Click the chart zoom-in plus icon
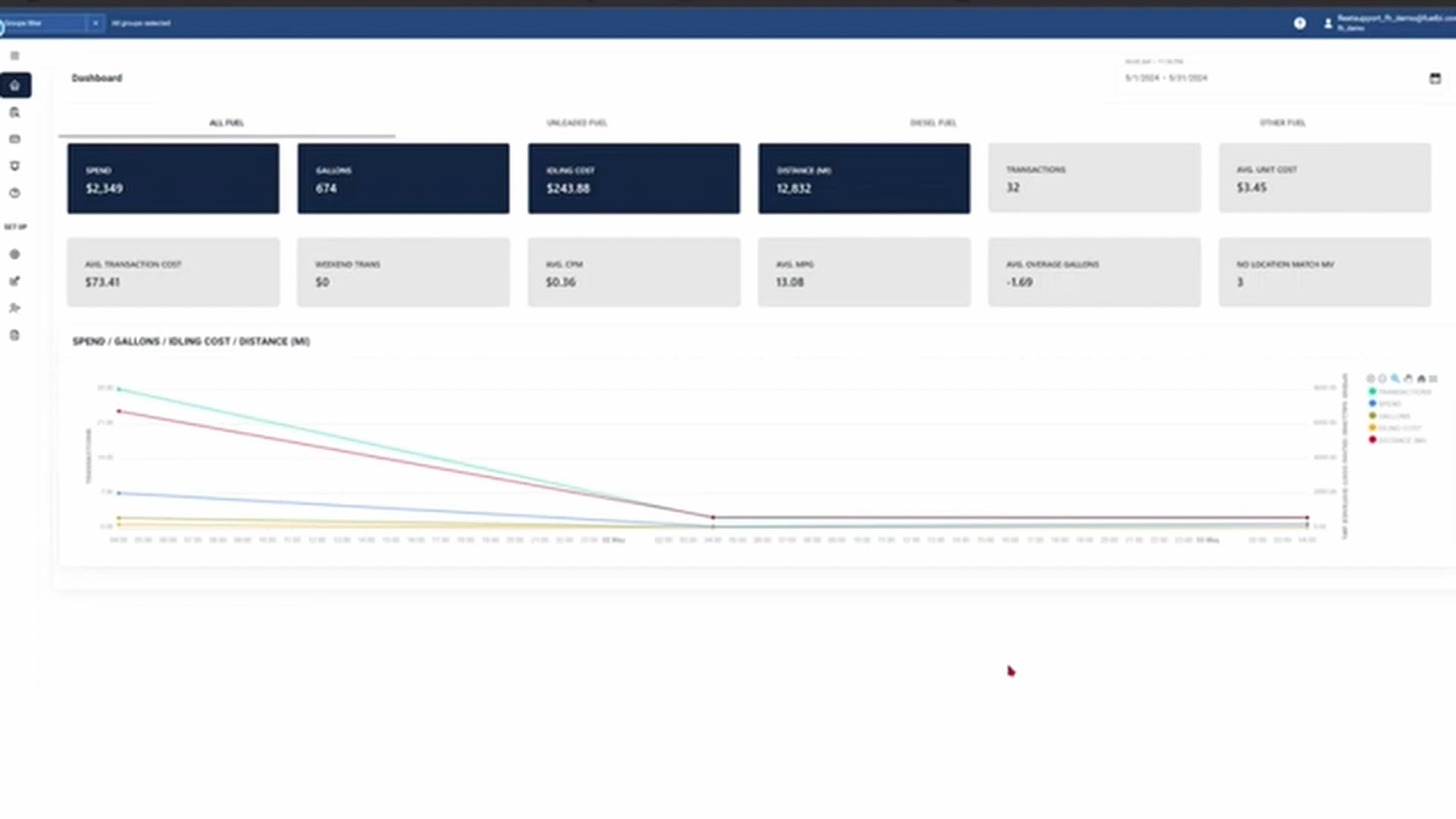 tap(1370, 378)
